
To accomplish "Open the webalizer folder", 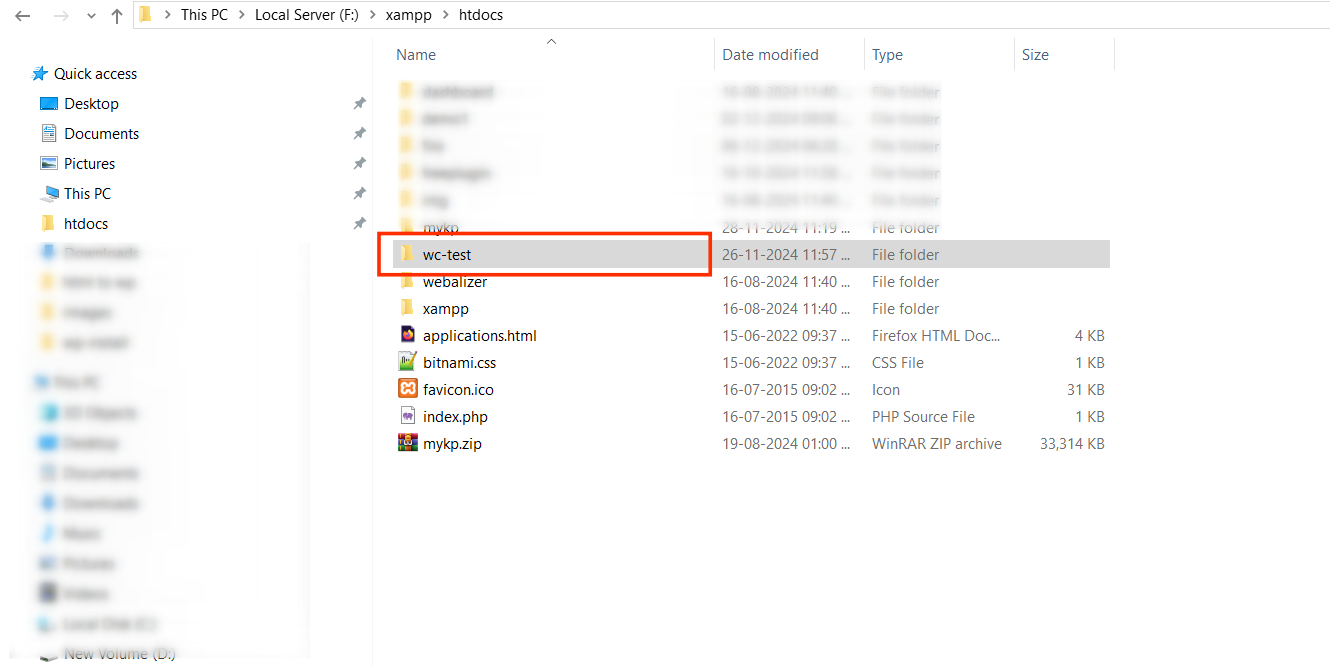I will [x=453, y=281].
